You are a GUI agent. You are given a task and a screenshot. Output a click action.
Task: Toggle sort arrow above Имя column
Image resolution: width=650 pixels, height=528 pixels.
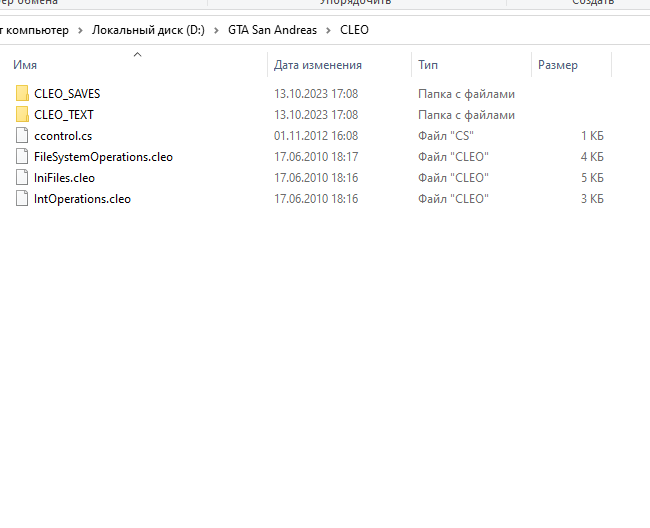(x=137, y=54)
